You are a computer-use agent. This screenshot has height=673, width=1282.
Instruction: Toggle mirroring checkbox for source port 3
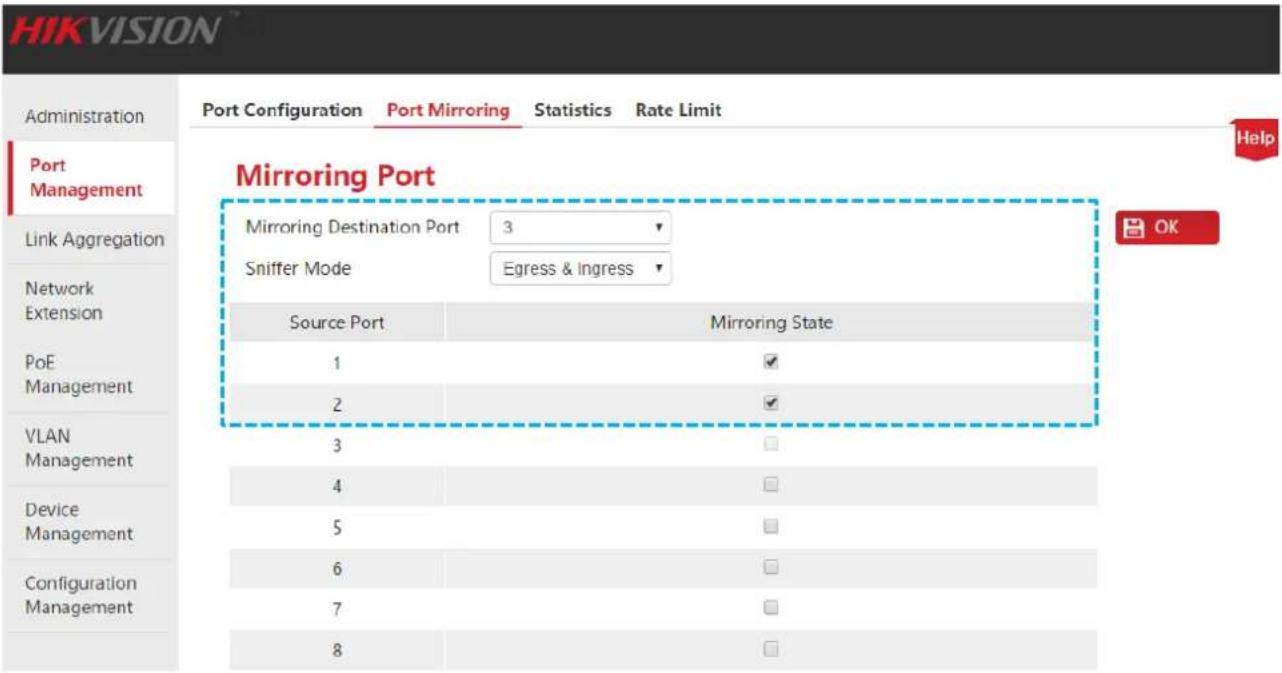771,445
